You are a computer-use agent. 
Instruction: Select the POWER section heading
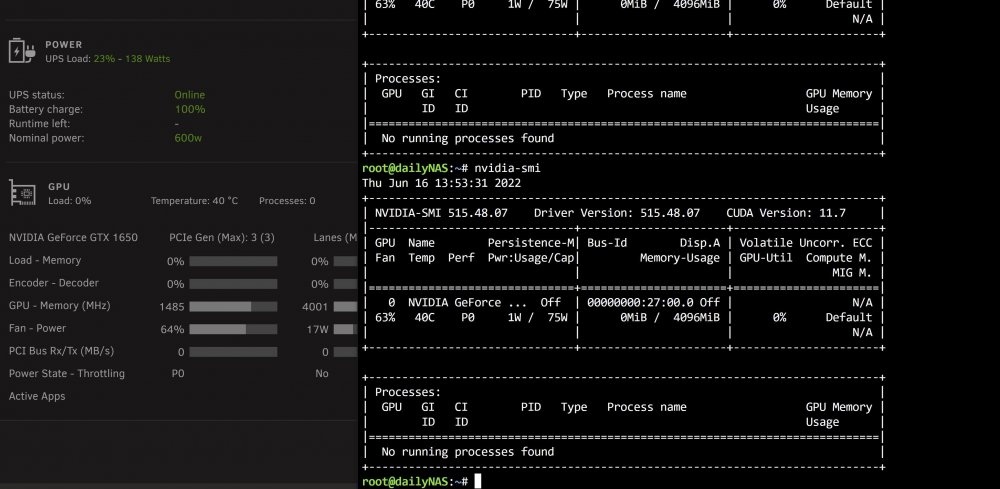(64, 45)
